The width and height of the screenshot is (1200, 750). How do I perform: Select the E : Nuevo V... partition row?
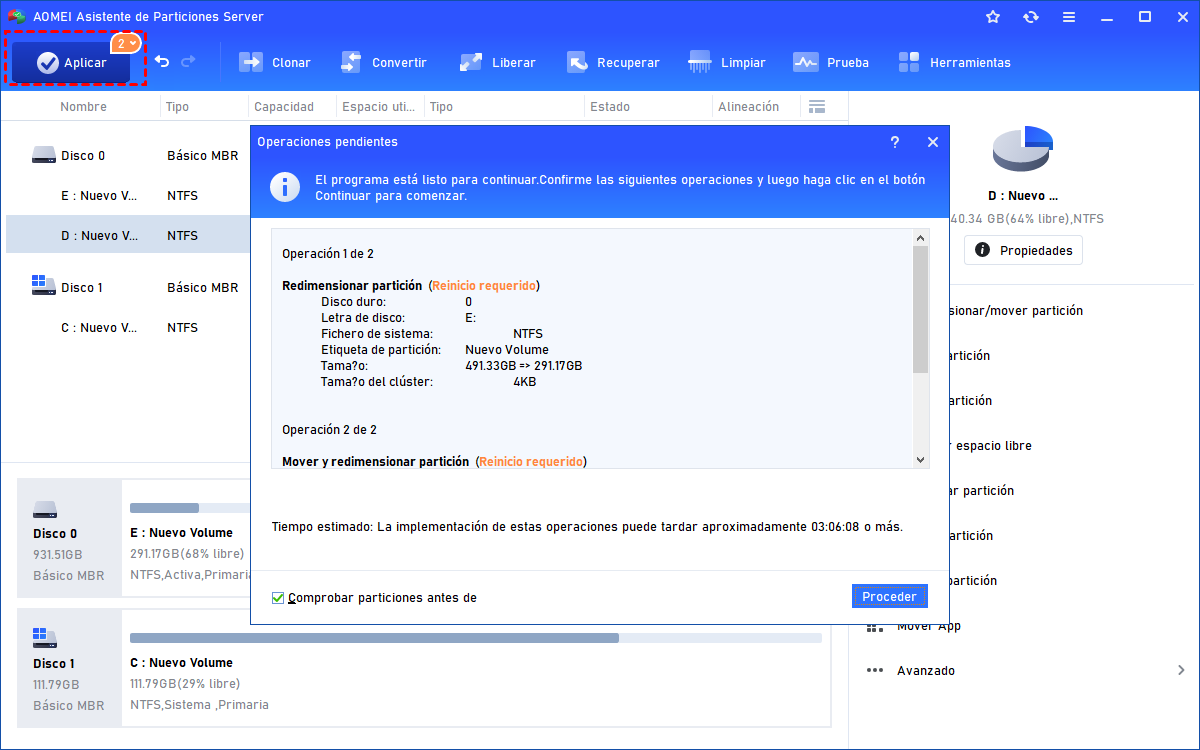pos(128,195)
